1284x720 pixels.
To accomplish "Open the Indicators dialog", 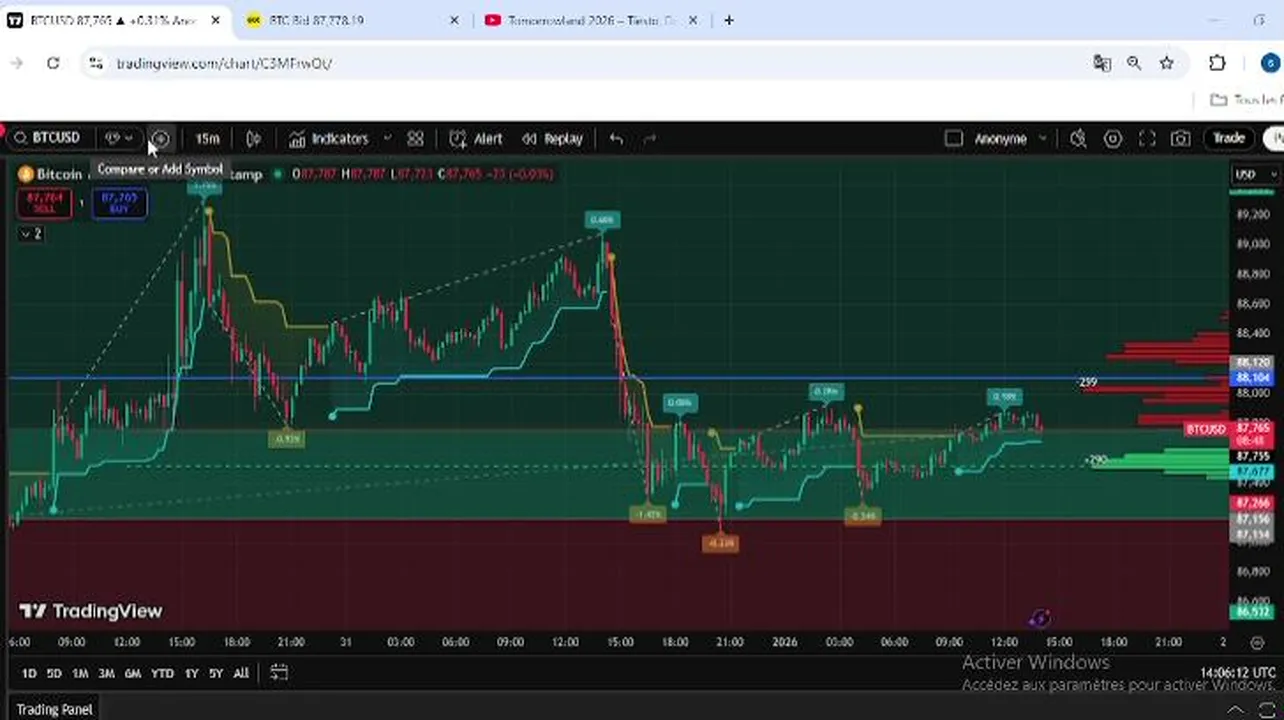I will click(x=329, y=139).
